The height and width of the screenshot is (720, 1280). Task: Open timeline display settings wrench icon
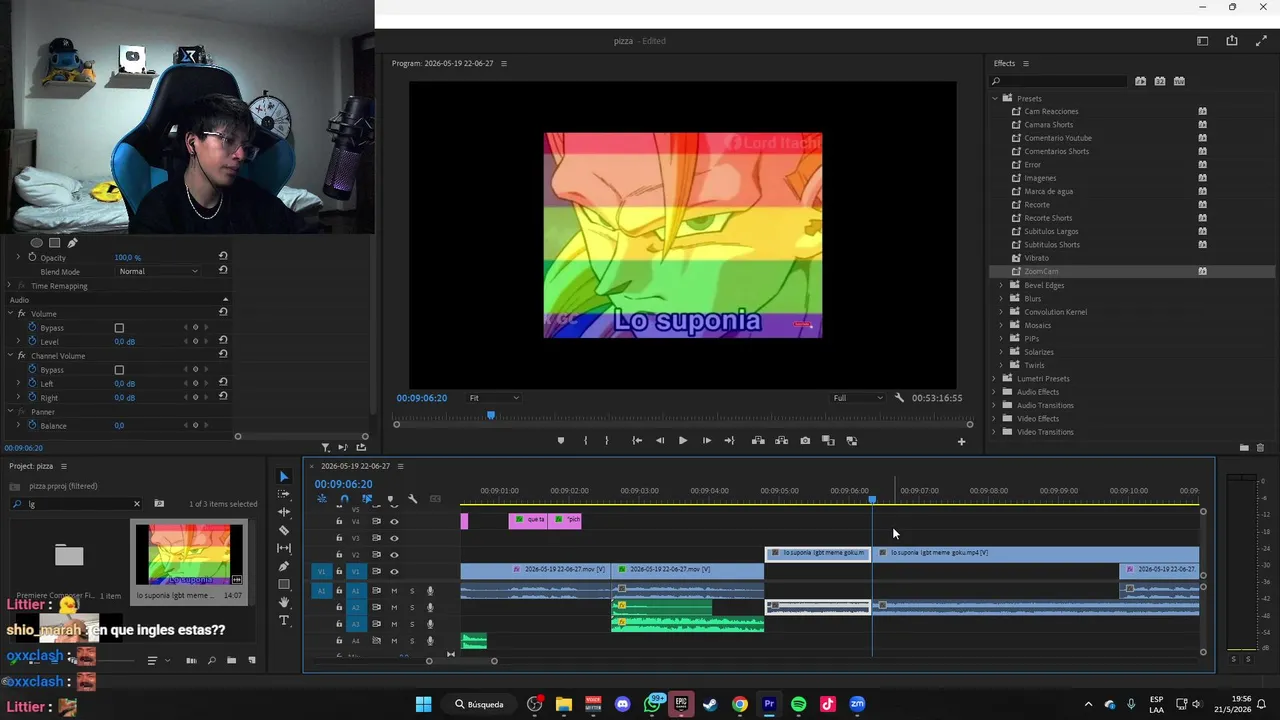[x=412, y=499]
